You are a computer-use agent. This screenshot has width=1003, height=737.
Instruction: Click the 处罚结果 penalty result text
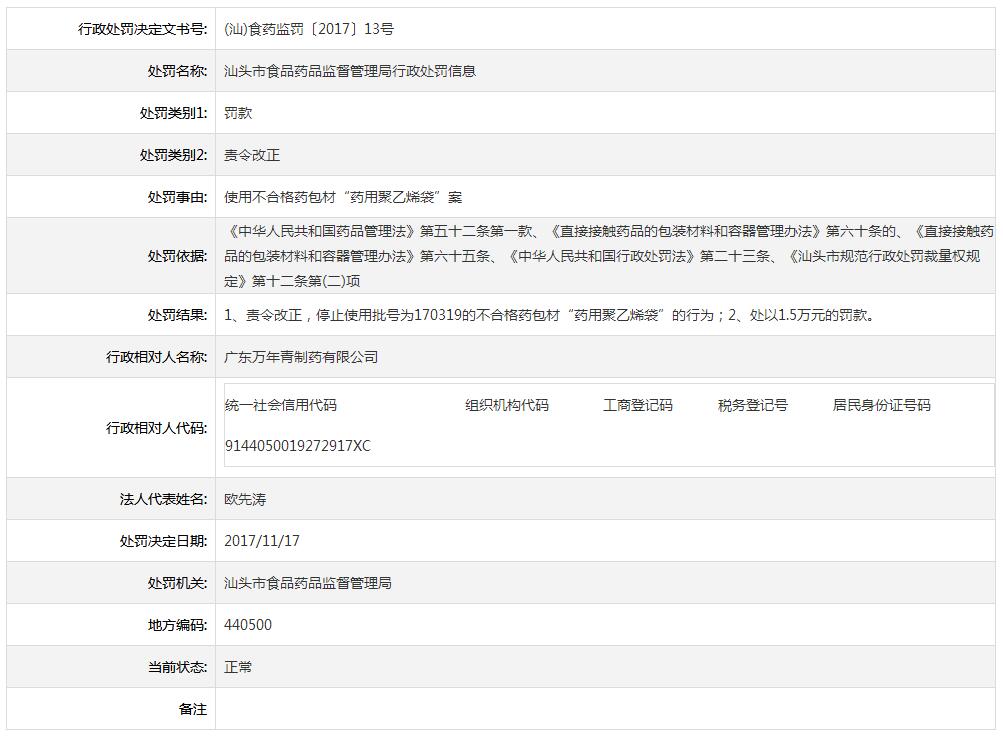click(x=551, y=315)
